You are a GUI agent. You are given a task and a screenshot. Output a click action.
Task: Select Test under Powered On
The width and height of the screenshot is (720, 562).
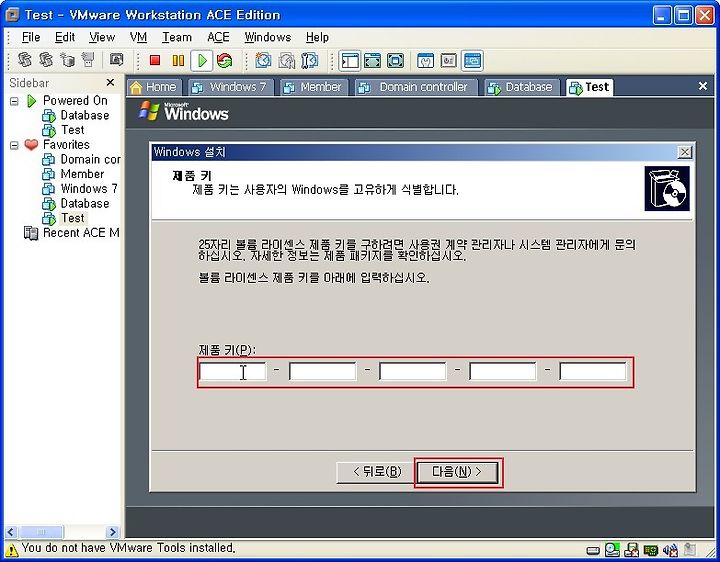[x=73, y=130]
